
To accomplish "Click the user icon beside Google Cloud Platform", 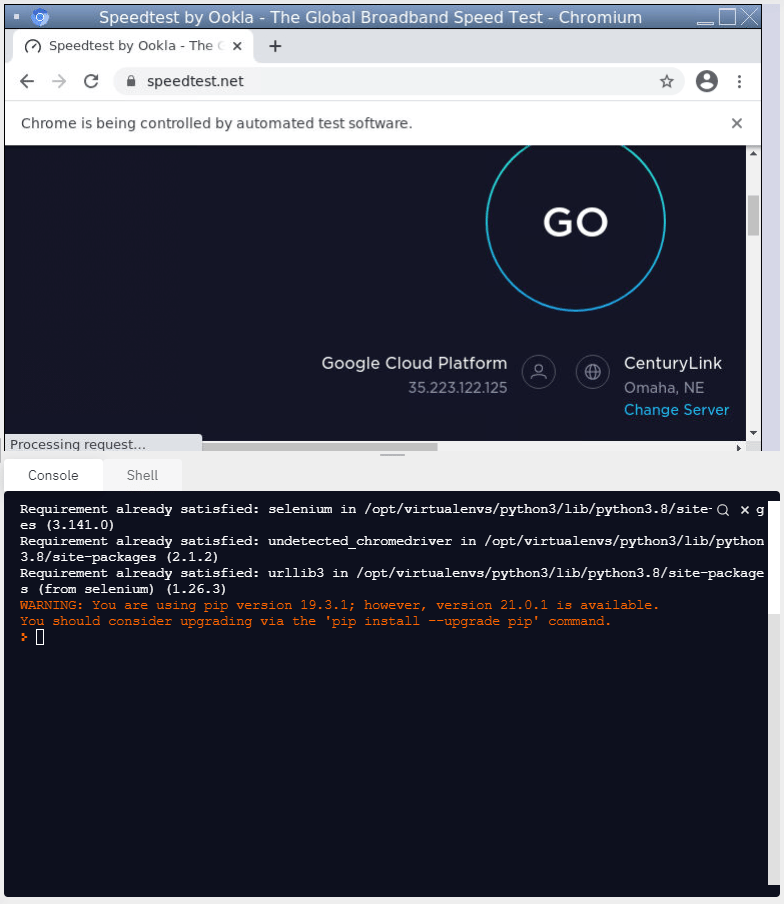I will [538, 372].
